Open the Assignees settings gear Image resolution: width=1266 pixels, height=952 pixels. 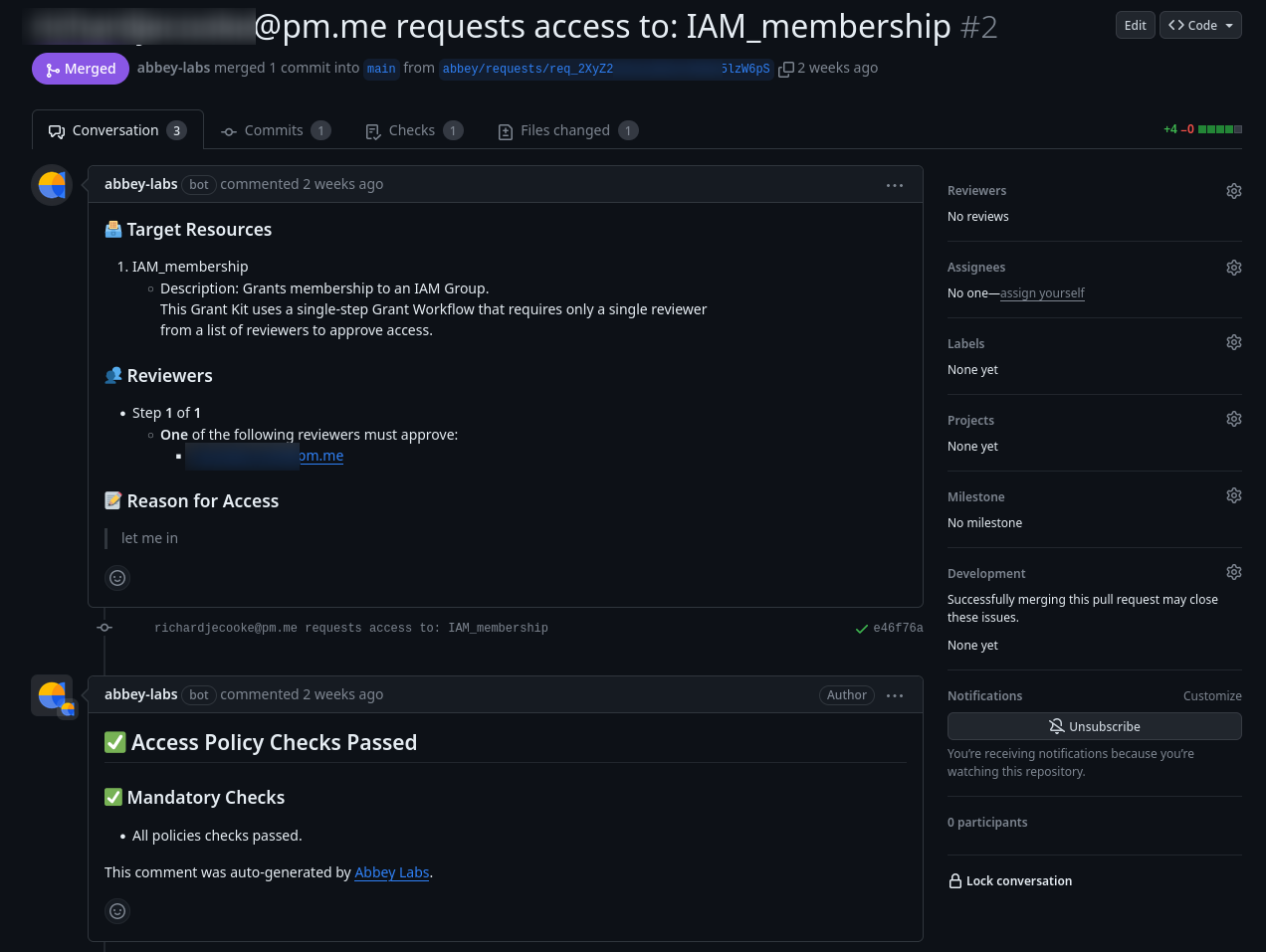[x=1234, y=268]
